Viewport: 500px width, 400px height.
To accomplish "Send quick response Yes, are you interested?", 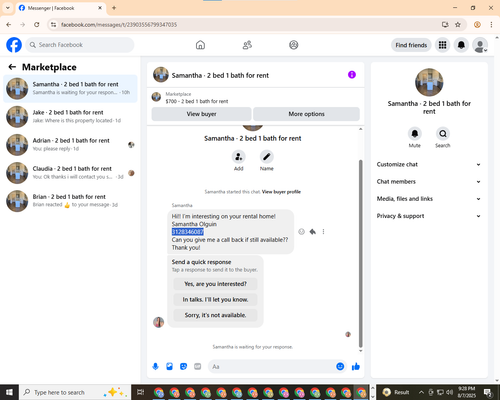I will click(x=215, y=284).
